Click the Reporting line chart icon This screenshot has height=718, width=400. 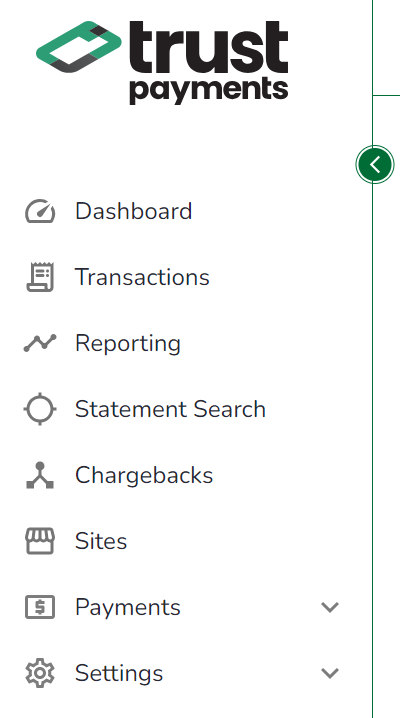pos(40,343)
